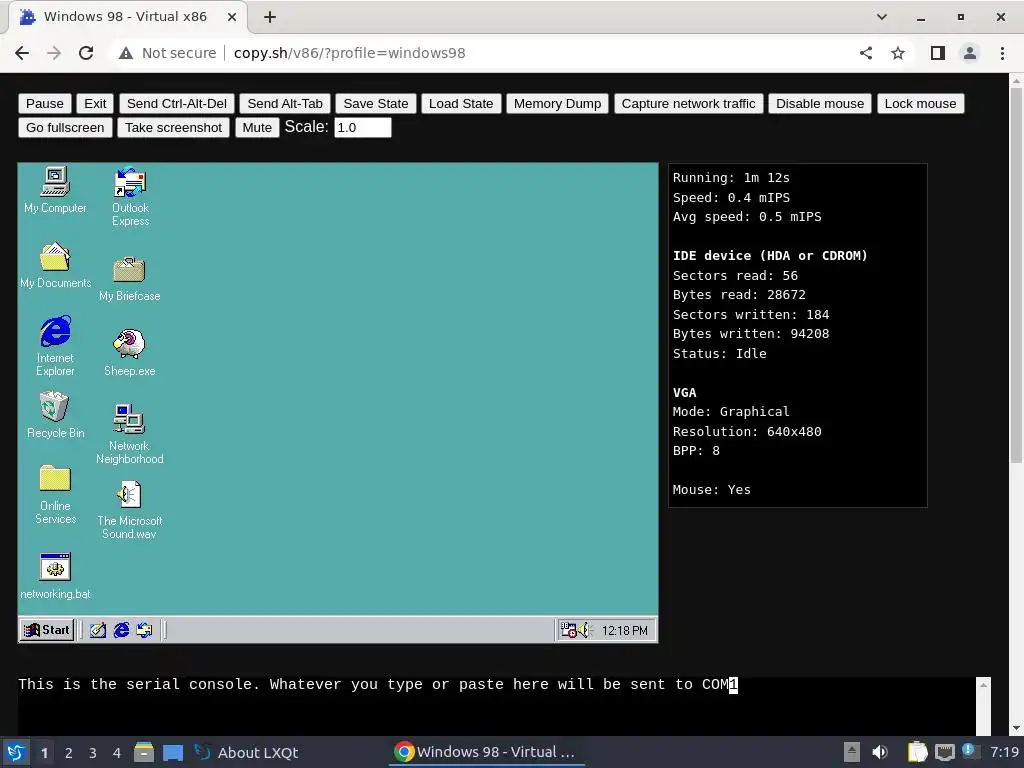Screen dimensions: 1024x768
Task: Click the Save State button
Action: pos(376,104)
